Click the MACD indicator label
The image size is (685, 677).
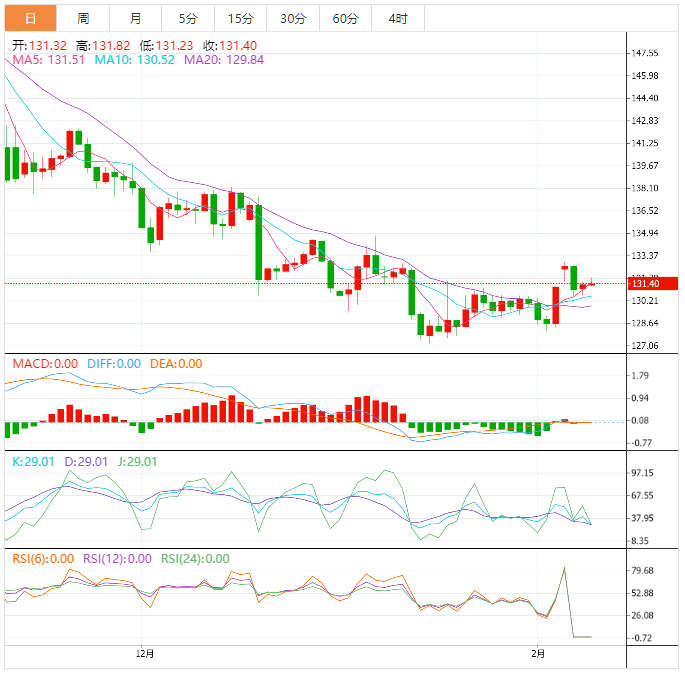pos(44,364)
